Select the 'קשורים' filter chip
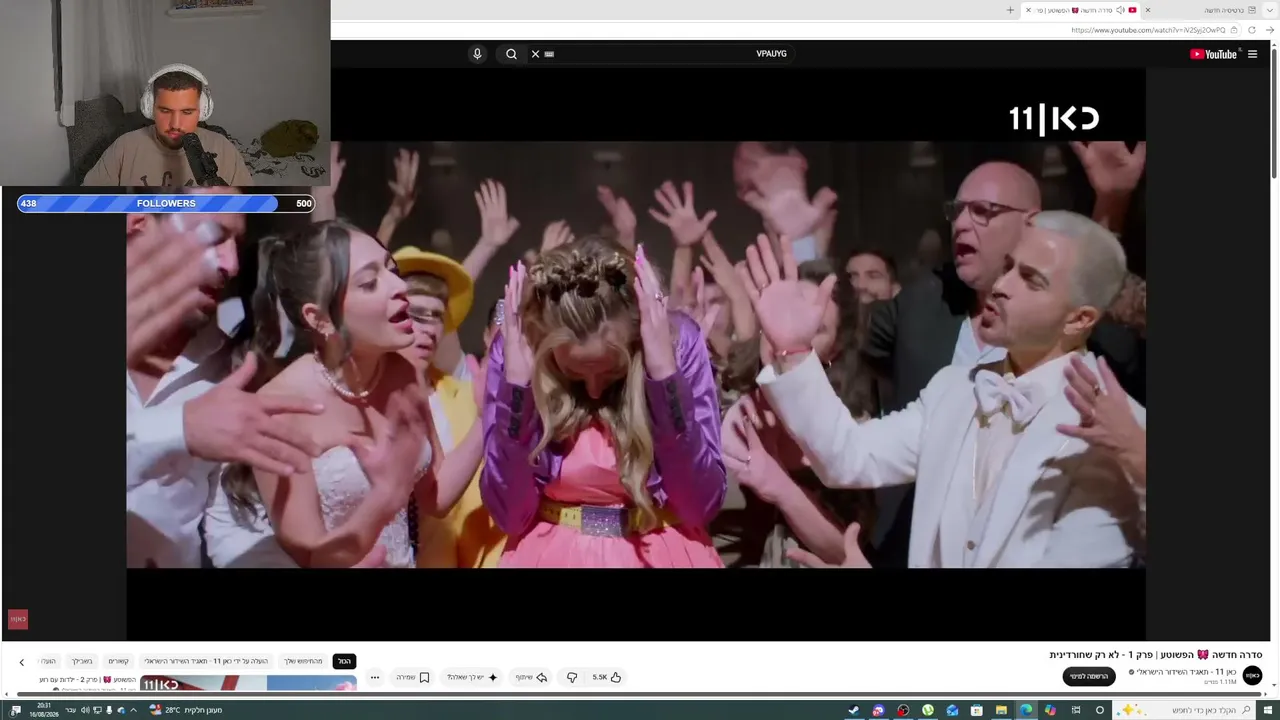 coord(119,661)
